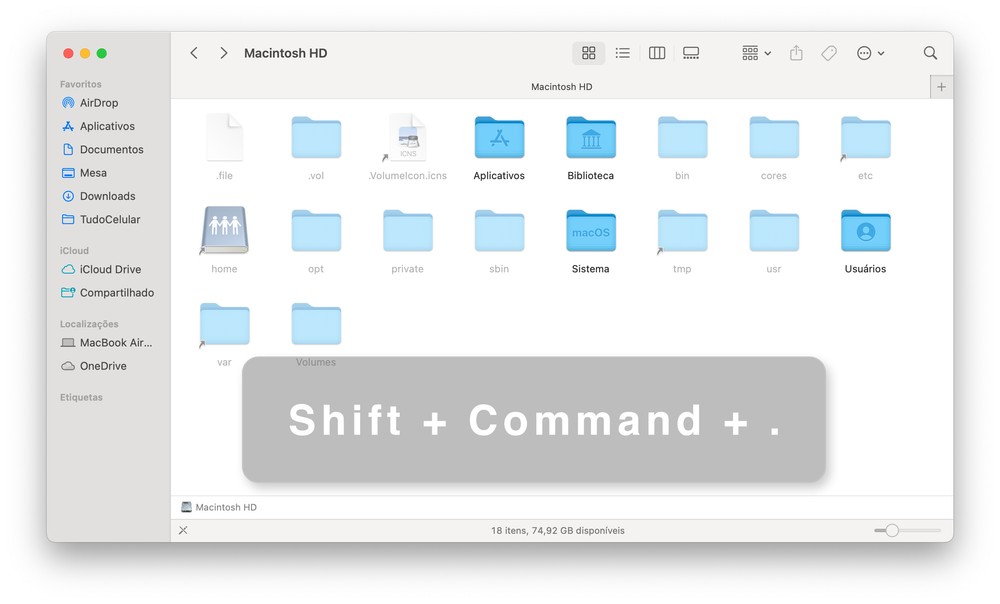Screen dimensions: 1000x604
Task: Open Mesa in the sidebar
Action: click(x=84, y=173)
